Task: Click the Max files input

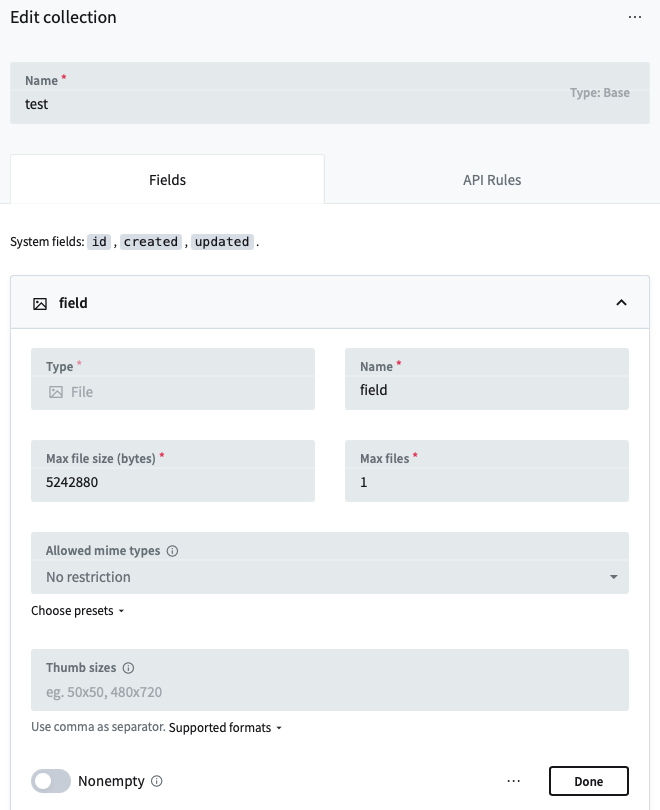Action: coord(487,483)
